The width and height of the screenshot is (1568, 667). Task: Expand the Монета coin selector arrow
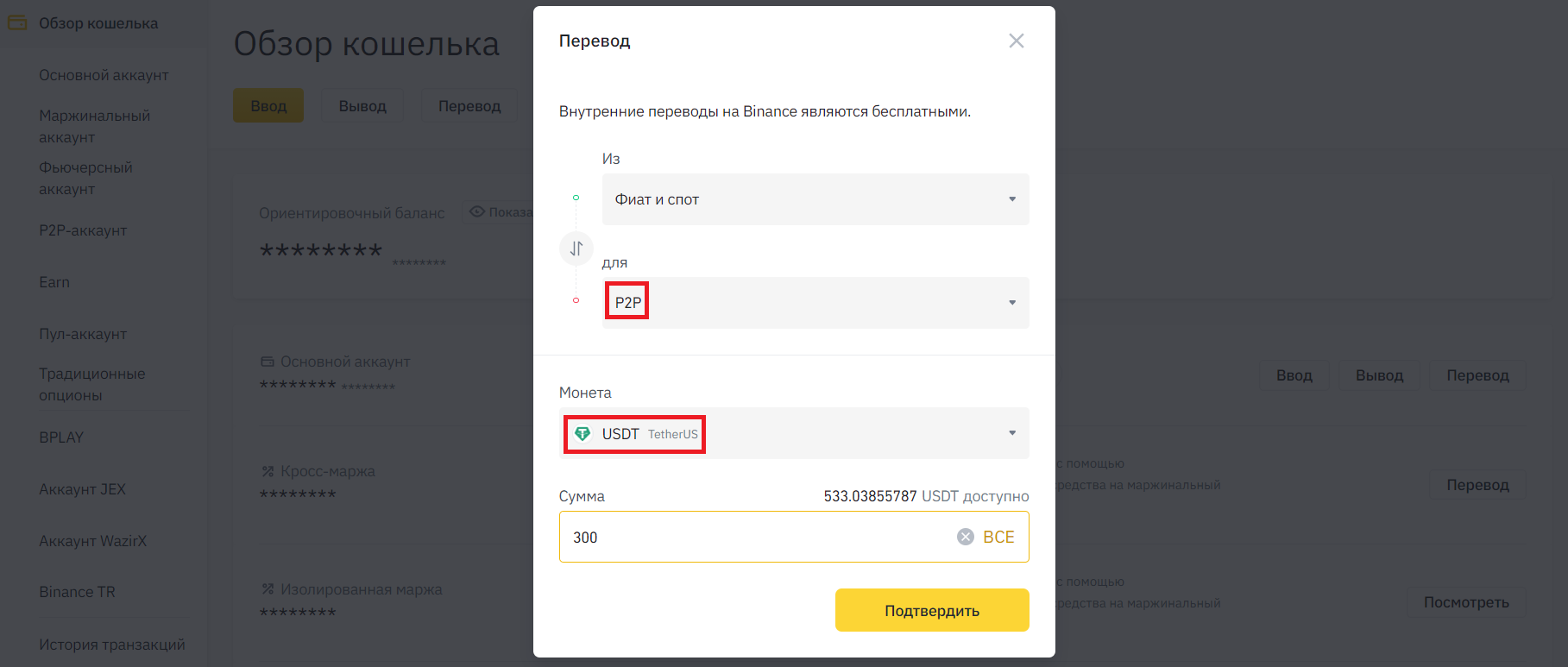click(x=1011, y=433)
